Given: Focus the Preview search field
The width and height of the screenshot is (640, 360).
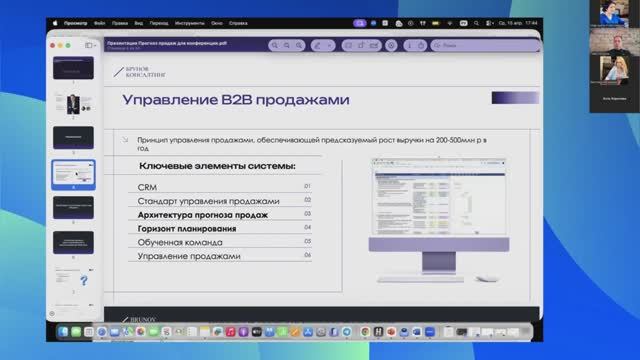Looking at the screenshot, I should 484,45.
